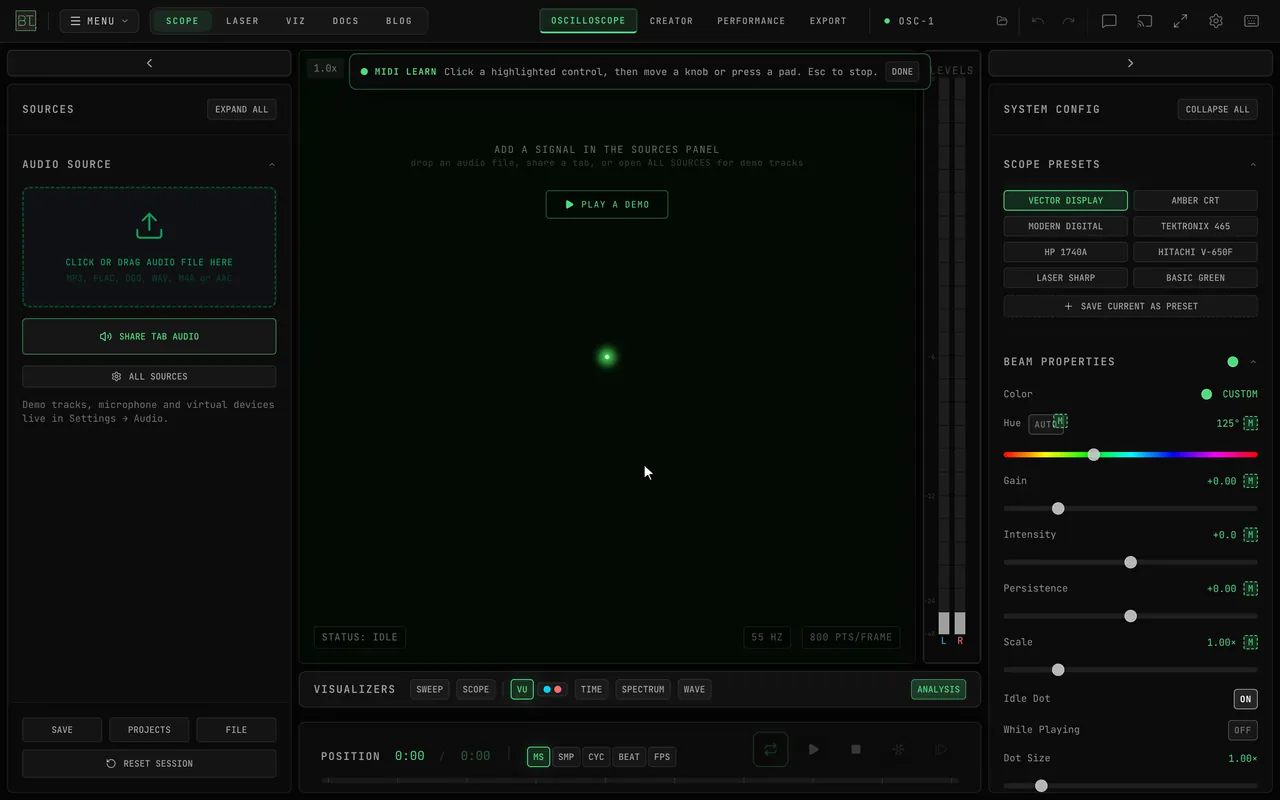Switch to the CREATOR tab
Viewport: 1280px width, 800px height.
click(x=671, y=21)
